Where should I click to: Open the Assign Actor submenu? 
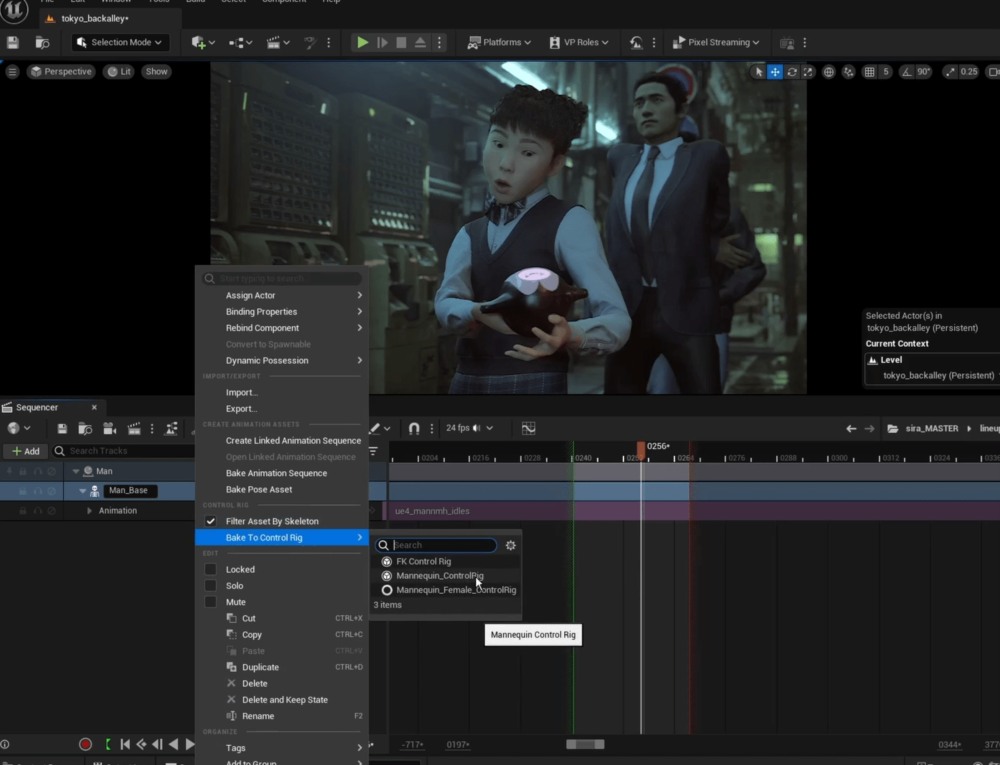click(x=282, y=295)
